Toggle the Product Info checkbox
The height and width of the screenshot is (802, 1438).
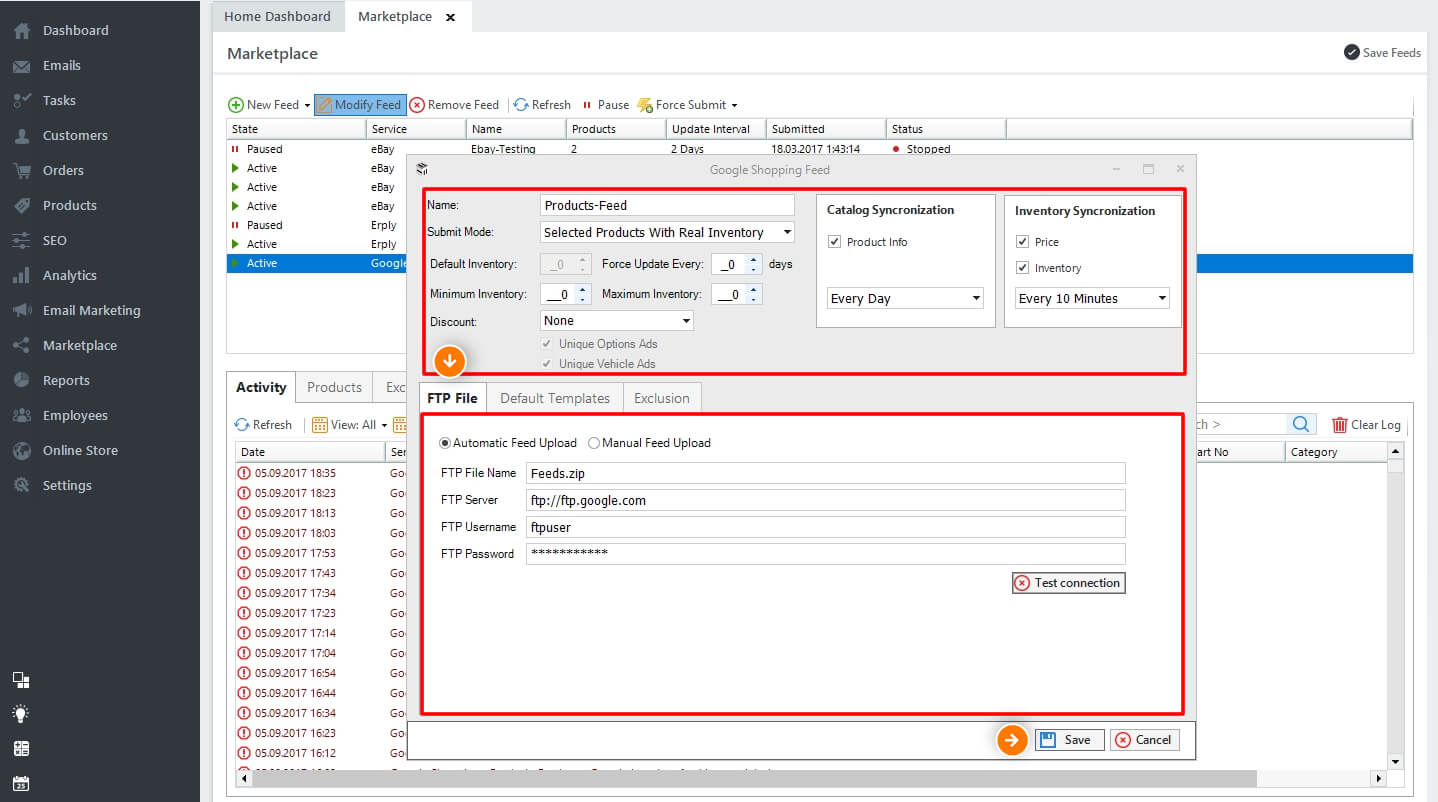(x=834, y=242)
